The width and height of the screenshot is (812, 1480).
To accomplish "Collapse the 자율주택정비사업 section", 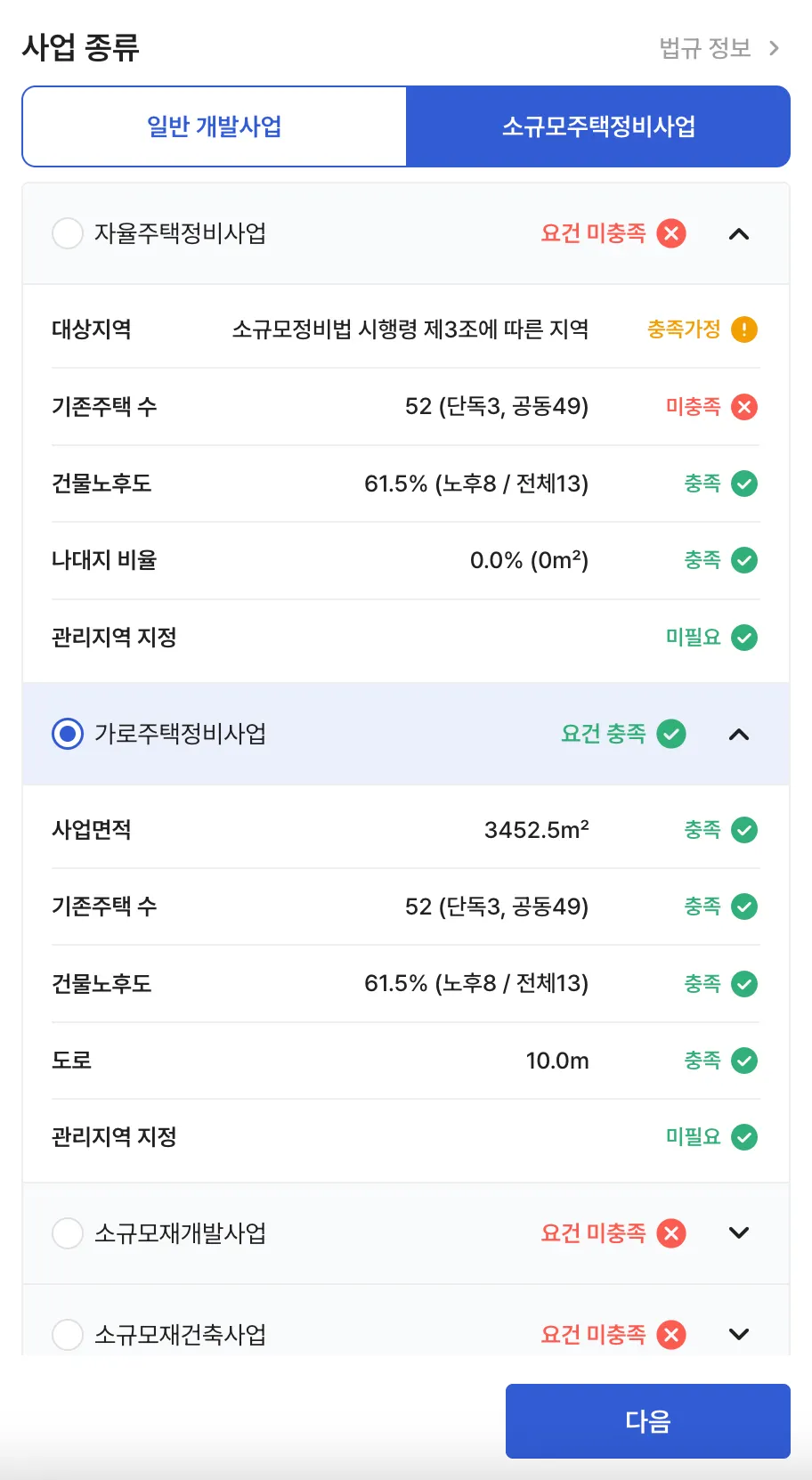I will coord(739,234).
